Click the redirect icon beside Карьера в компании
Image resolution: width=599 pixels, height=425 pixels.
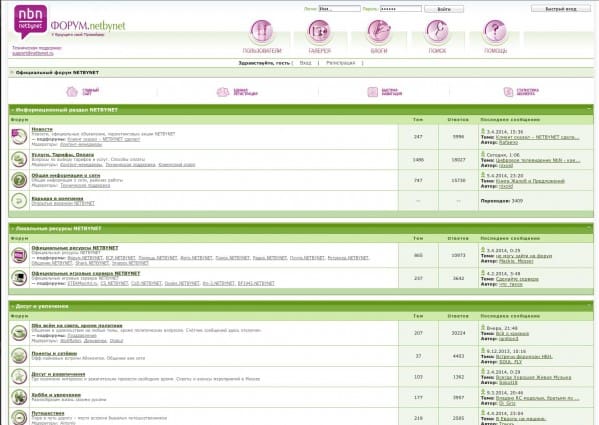[19, 200]
